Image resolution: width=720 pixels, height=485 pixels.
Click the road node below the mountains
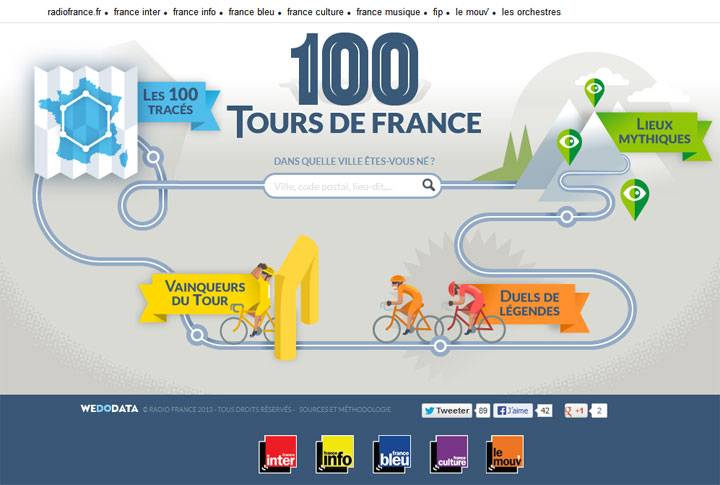pos(567,216)
